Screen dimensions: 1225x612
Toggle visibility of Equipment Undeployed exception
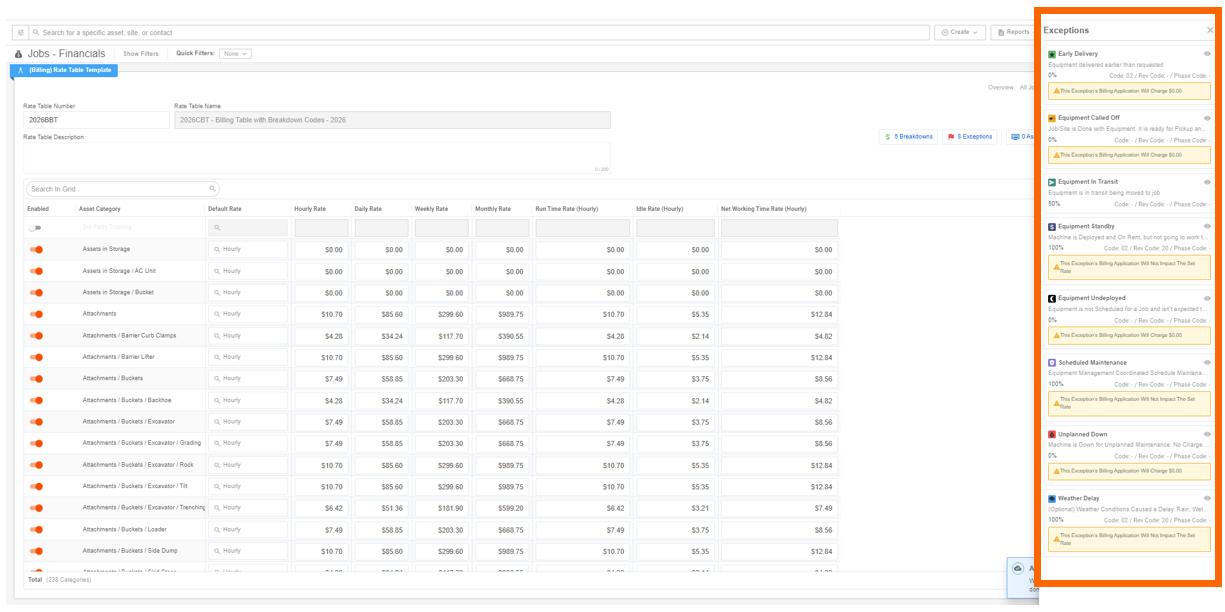click(1208, 298)
